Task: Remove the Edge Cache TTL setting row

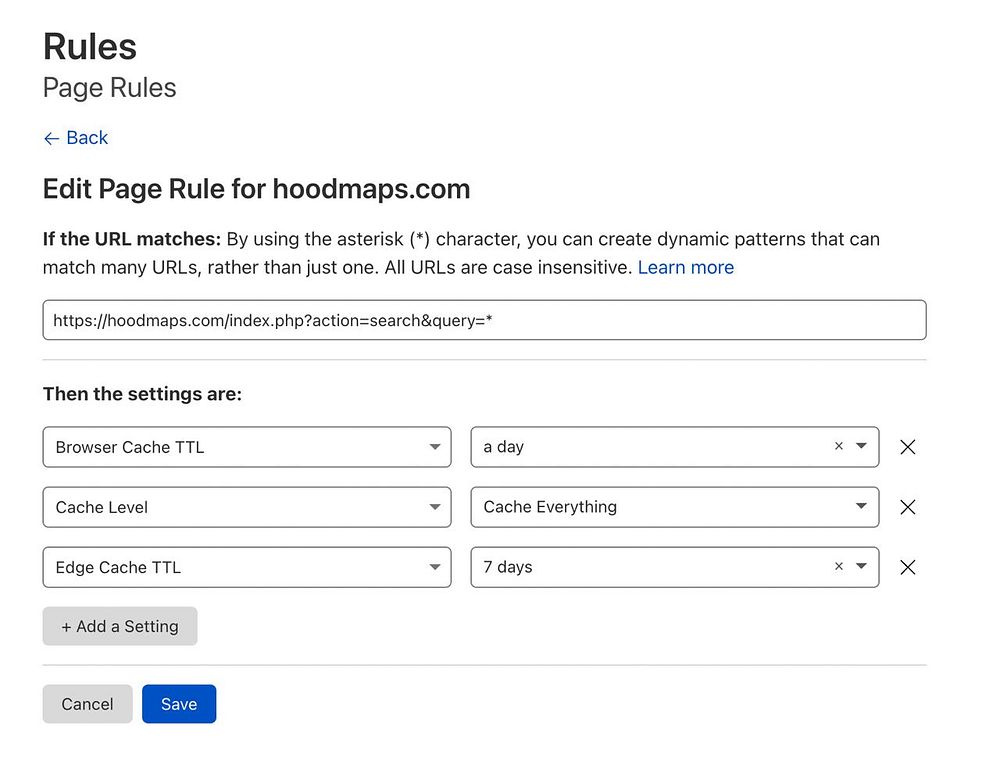Action: coord(907,567)
